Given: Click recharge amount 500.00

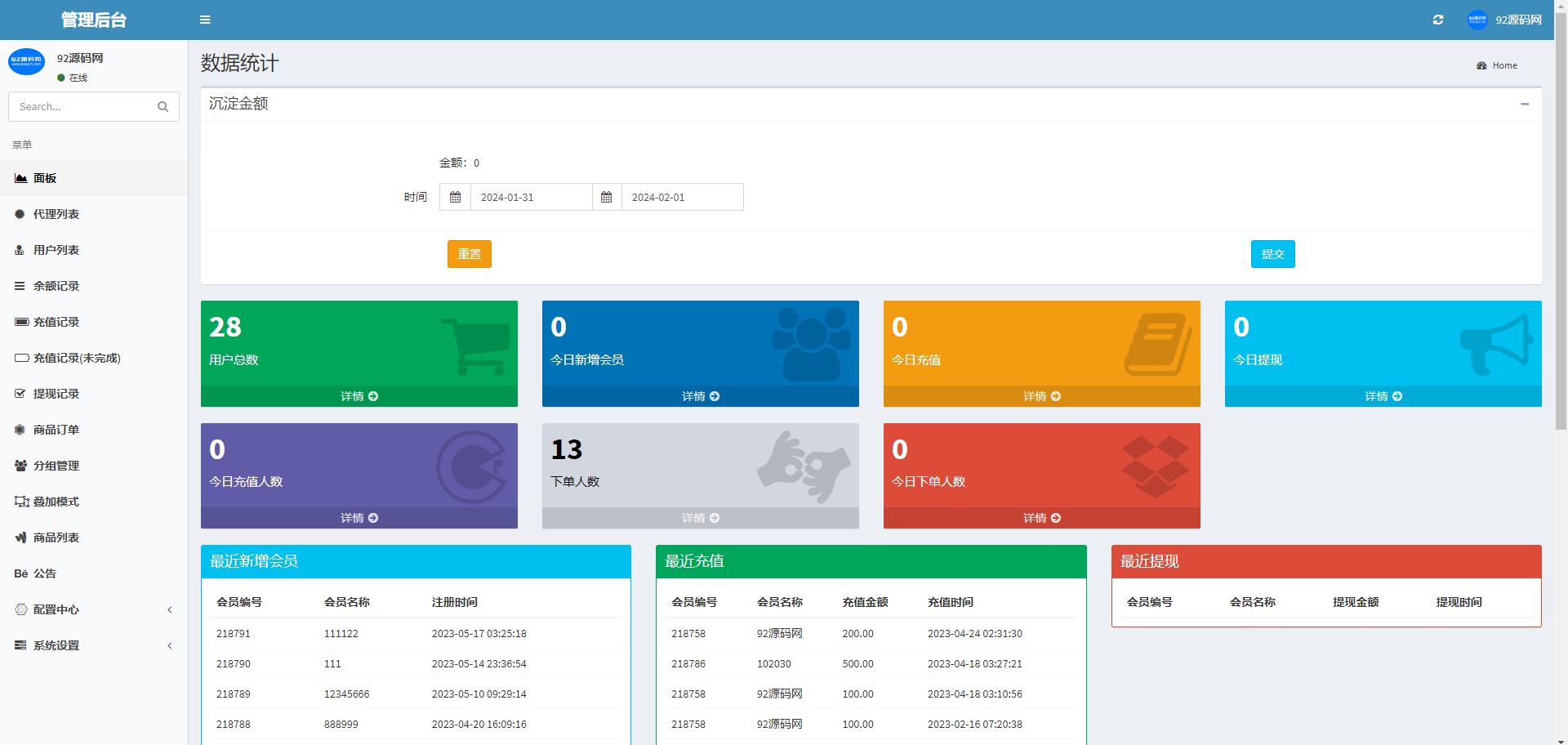Looking at the screenshot, I should tap(857, 664).
